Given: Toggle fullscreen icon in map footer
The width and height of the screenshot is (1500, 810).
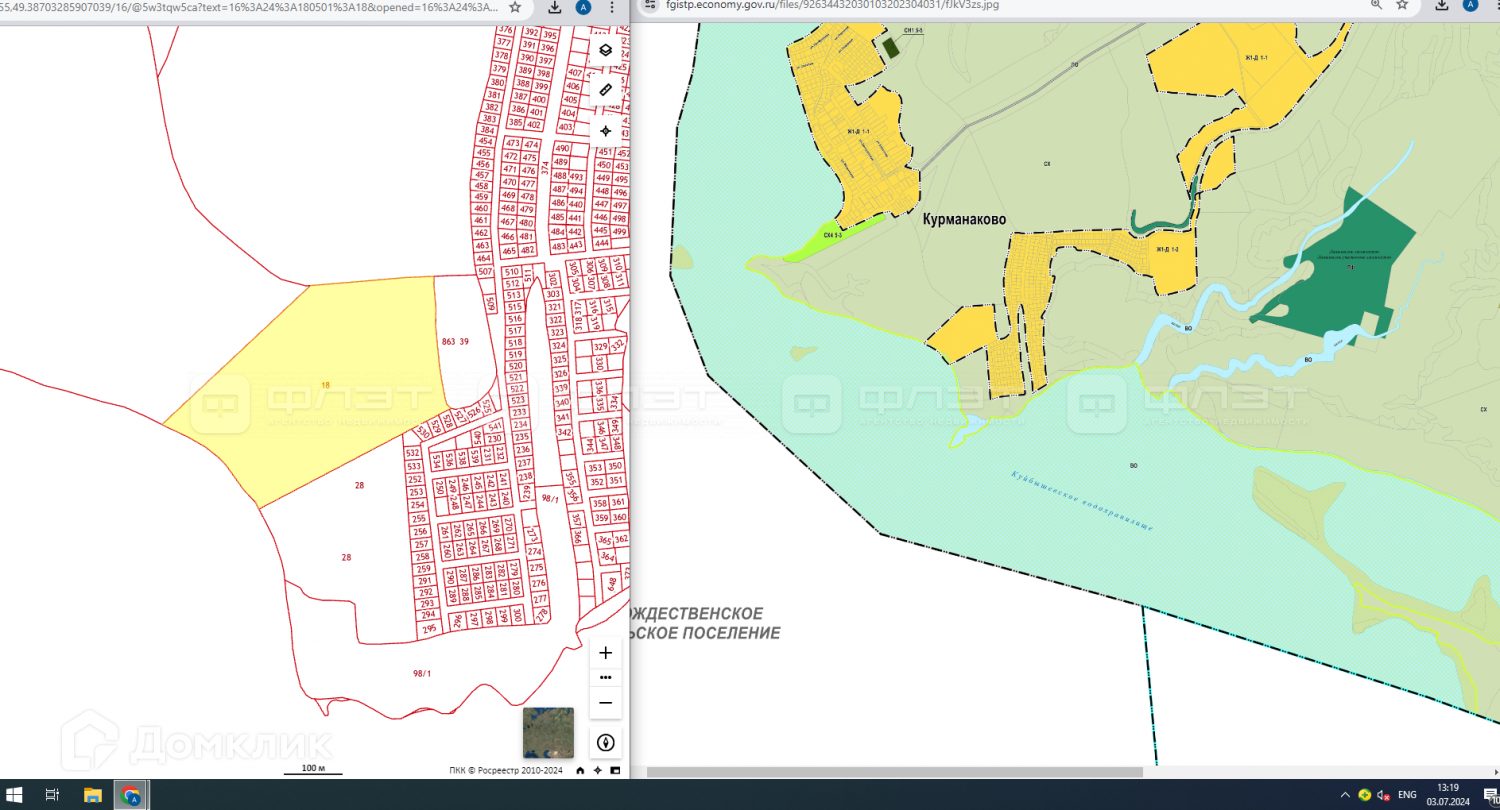Looking at the screenshot, I should (615, 770).
